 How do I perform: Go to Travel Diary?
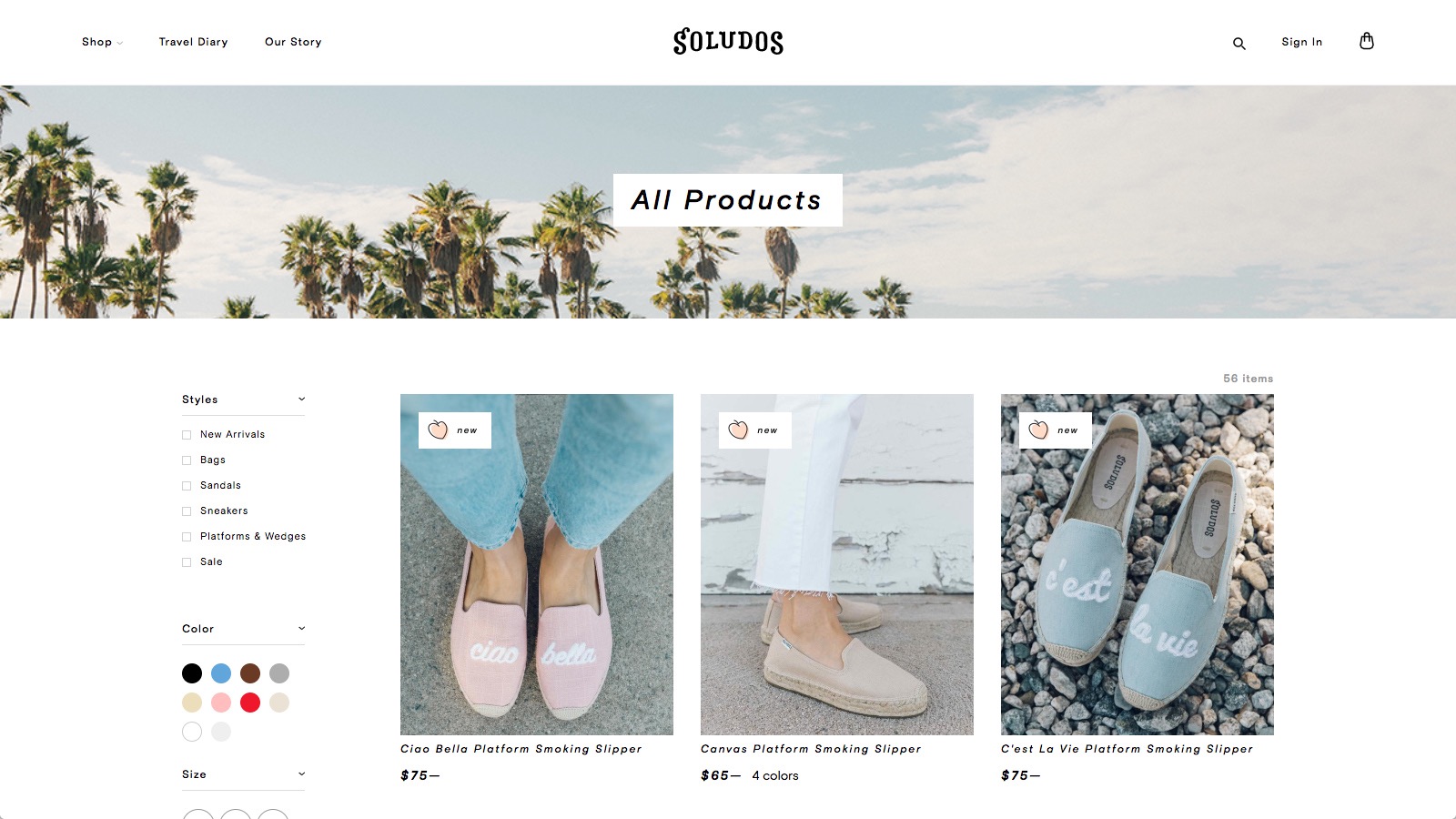193,42
